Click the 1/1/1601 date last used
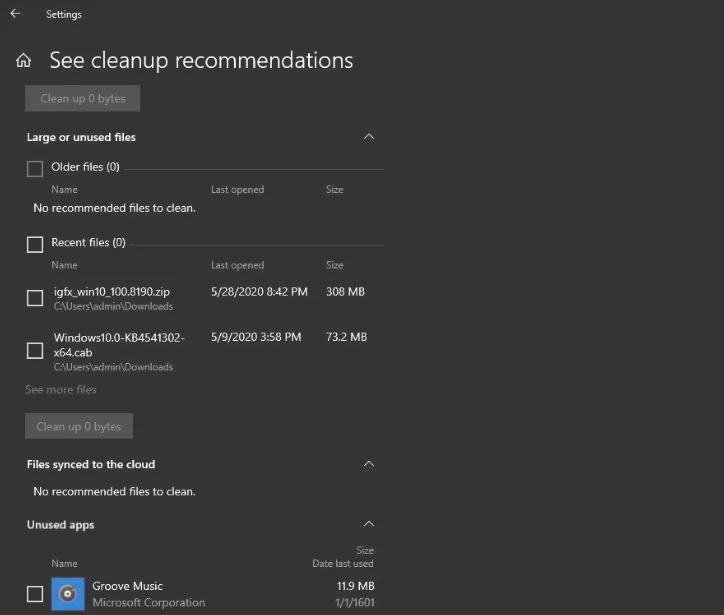This screenshot has width=724, height=615. (x=355, y=603)
